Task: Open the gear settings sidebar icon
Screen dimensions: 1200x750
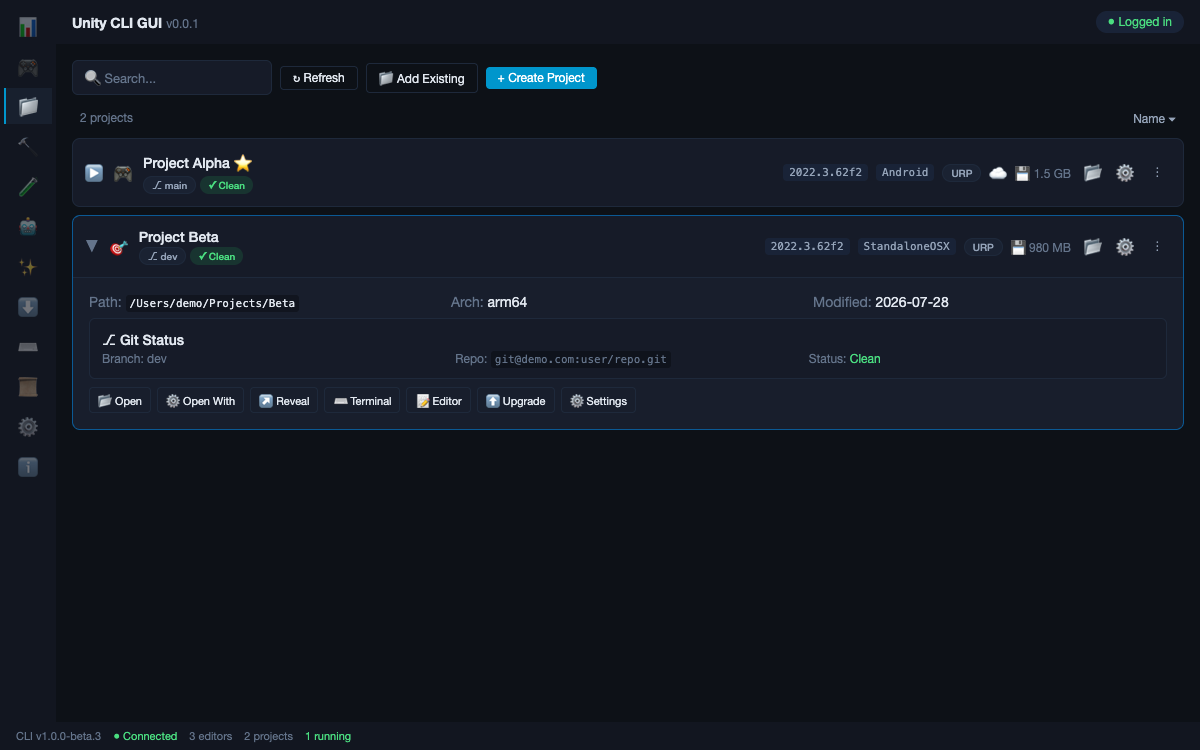Action: point(28,427)
